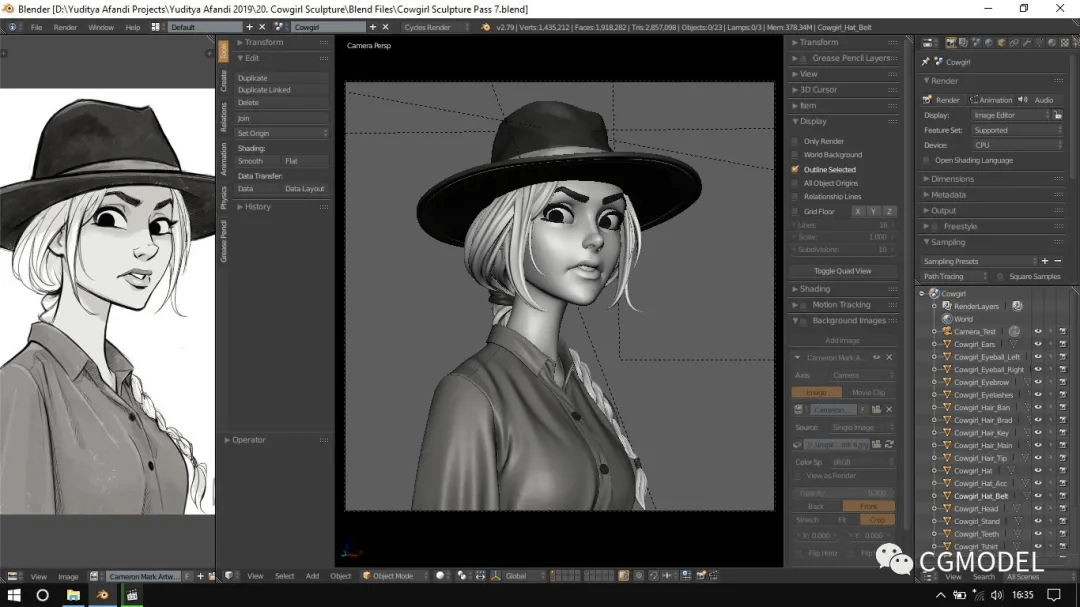
Task: Toggle the Open Shading Language checkbox
Action: click(x=927, y=161)
